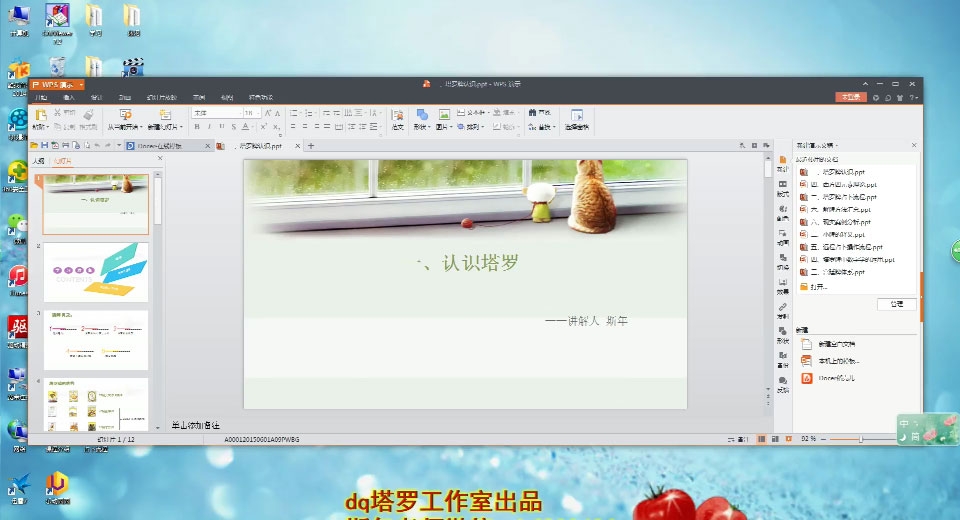Add a new document tab with plus

tap(311, 146)
